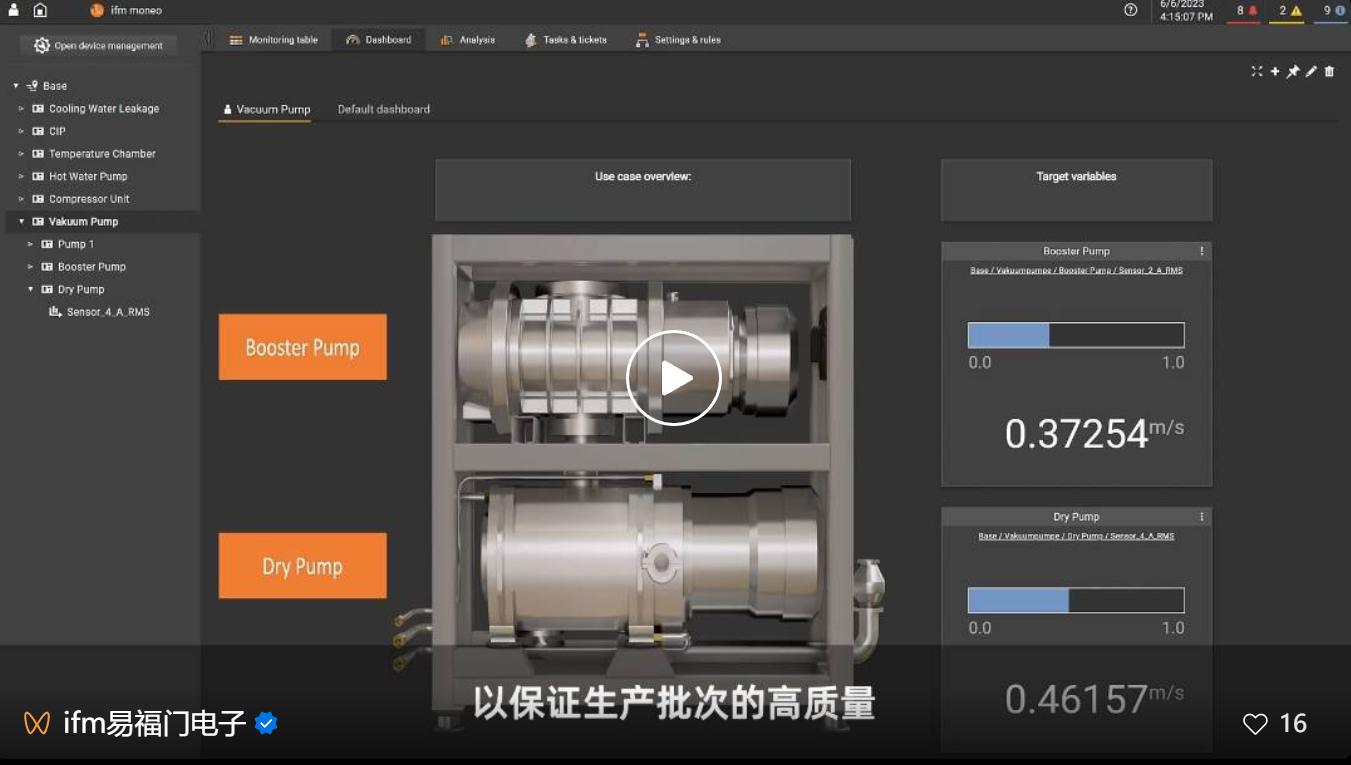The image size is (1351, 765).
Task: Select Hot Water Pump in tree
Action: pyautogui.click(x=88, y=176)
